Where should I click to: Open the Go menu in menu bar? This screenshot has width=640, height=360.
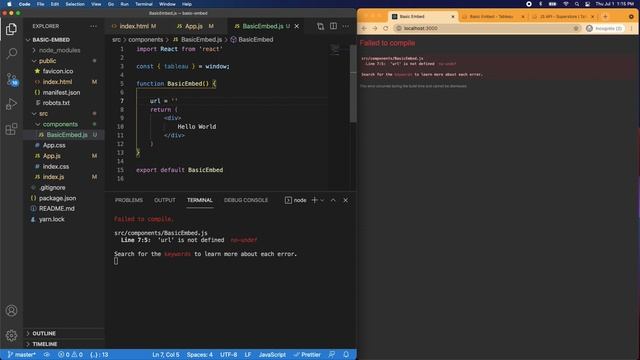click(111, 4)
